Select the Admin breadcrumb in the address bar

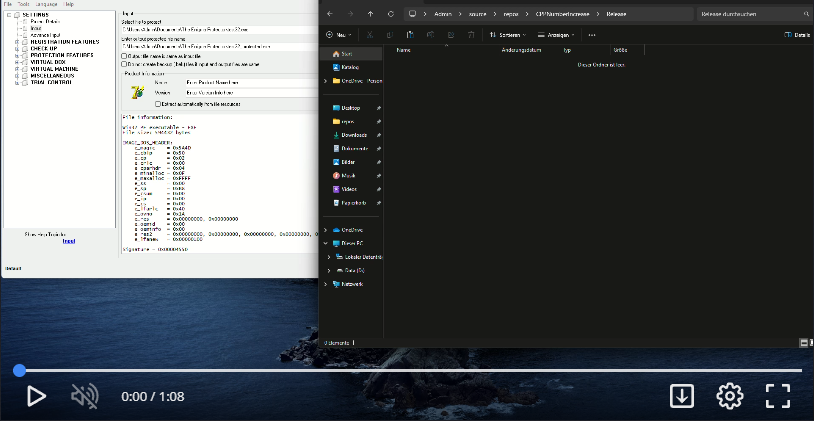442,14
